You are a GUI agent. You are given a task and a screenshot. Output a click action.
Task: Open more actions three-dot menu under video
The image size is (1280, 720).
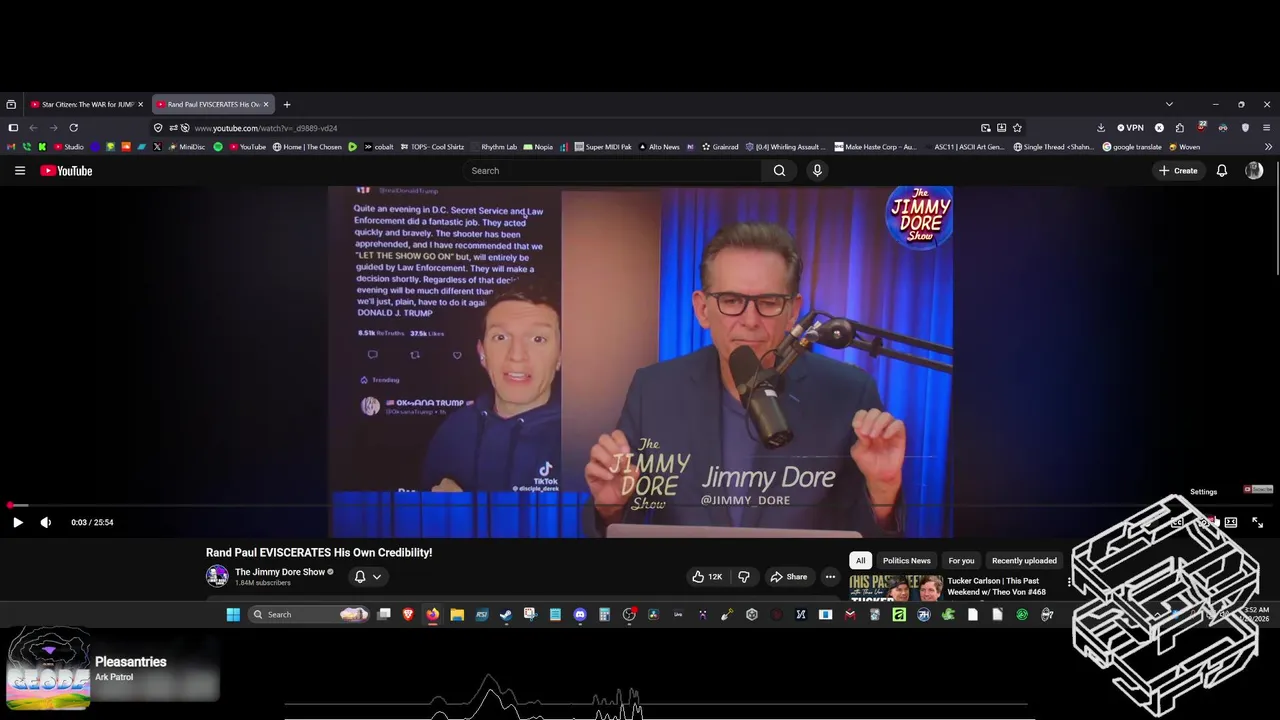[830, 577]
